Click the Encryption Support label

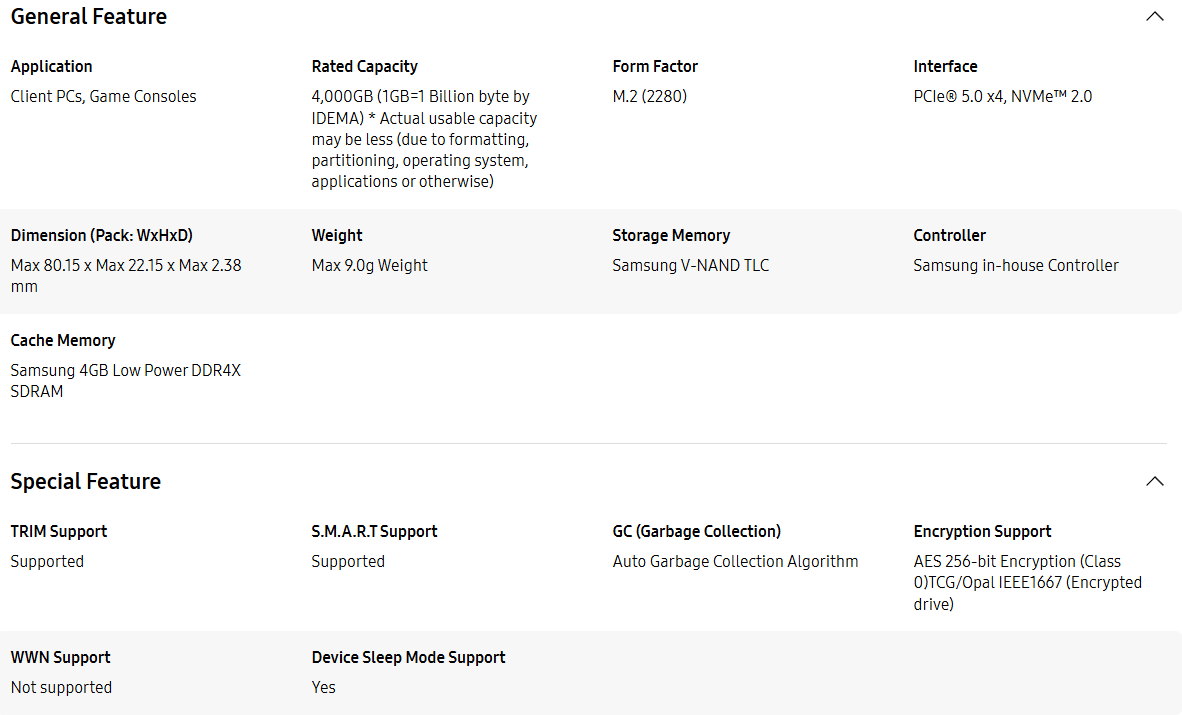pyautogui.click(x=982, y=531)
